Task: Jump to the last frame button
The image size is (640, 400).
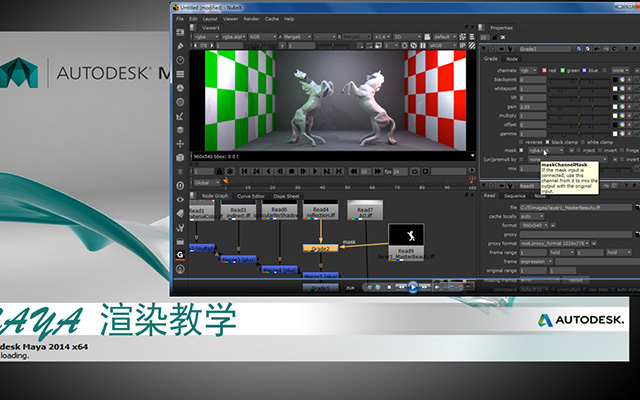Action: click(x=339, y=171)
